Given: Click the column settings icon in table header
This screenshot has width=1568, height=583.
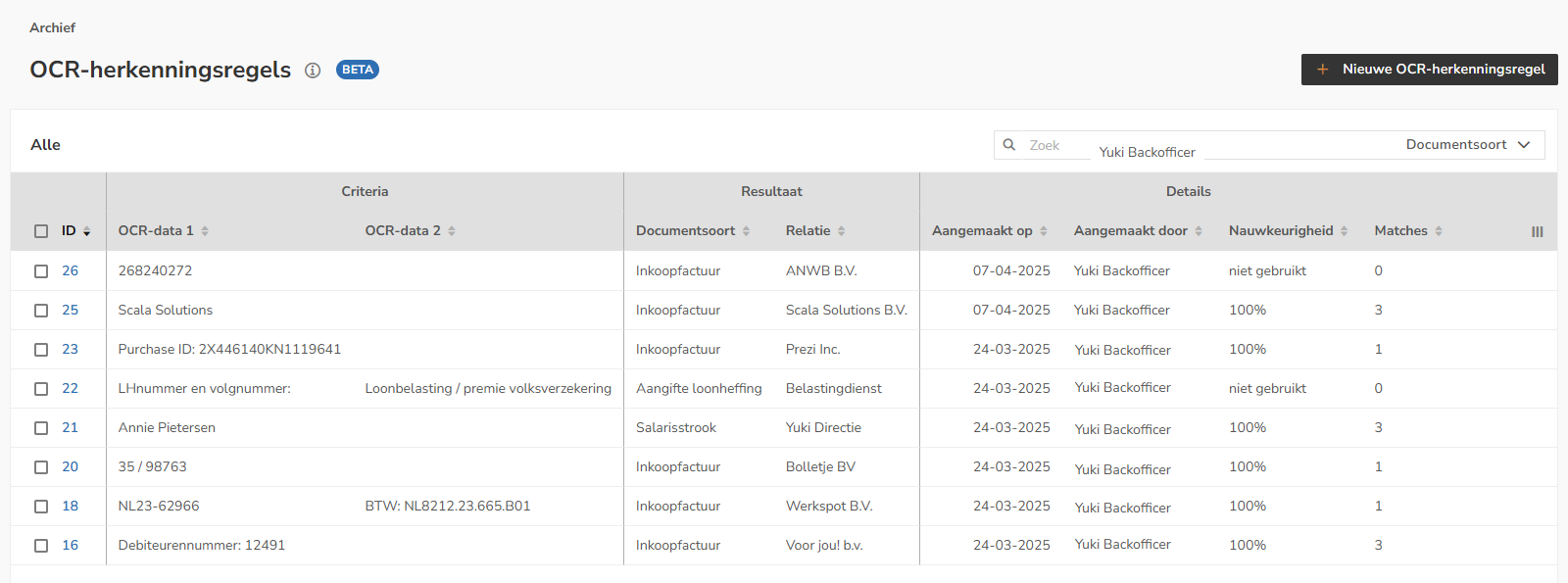Looking at the screenshot, I should [x=1537, y=232].
